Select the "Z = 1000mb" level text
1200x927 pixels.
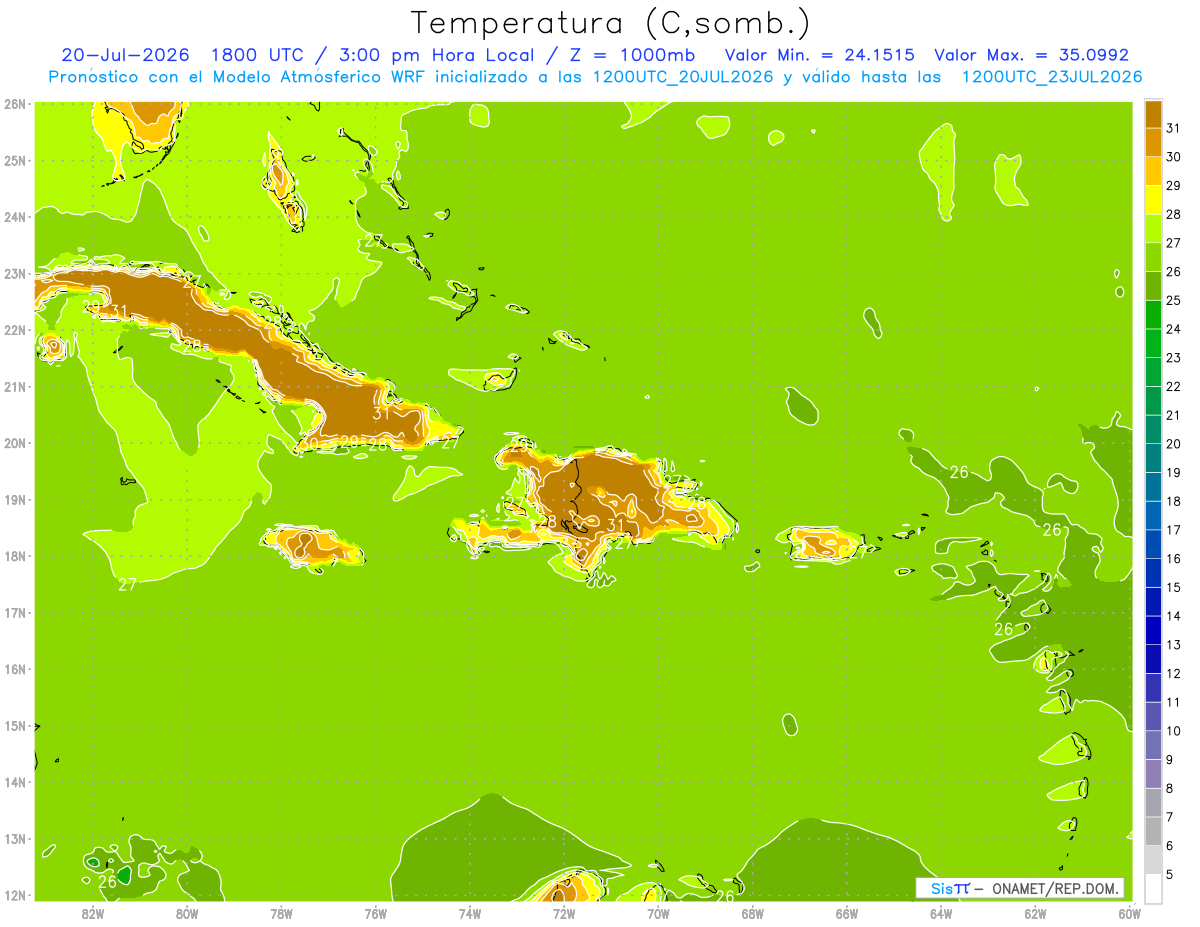click(x=631, y=55)
